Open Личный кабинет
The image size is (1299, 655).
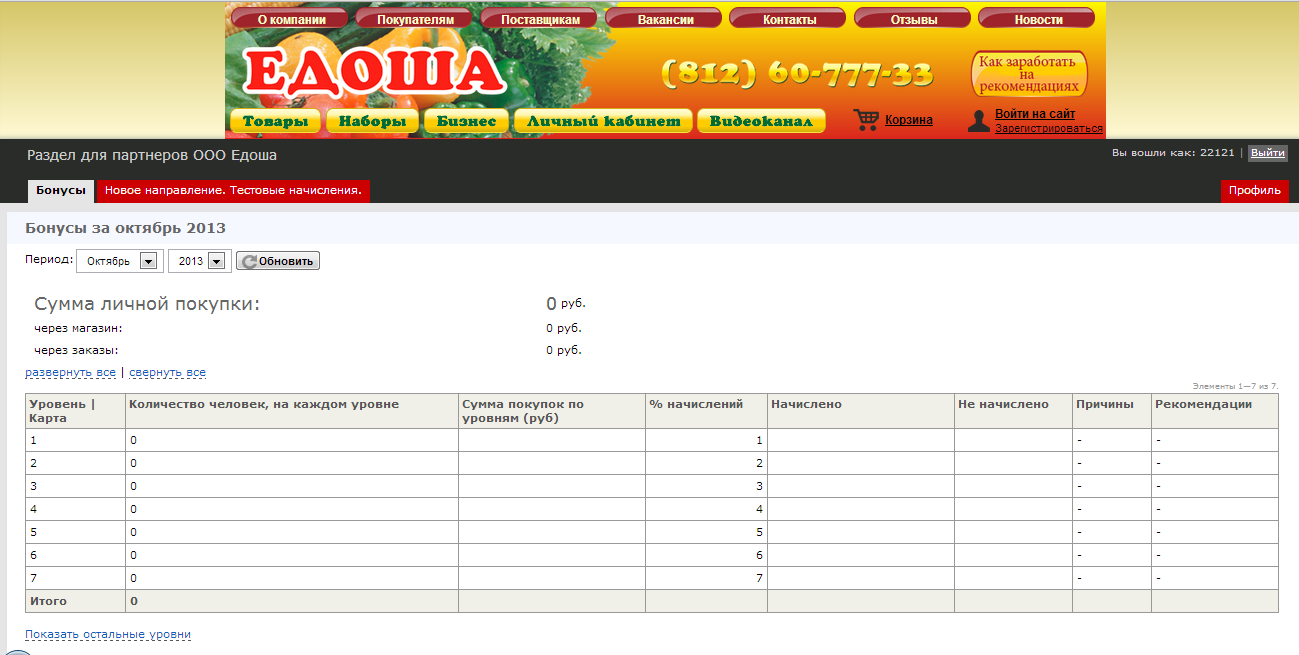click(602, 121)
